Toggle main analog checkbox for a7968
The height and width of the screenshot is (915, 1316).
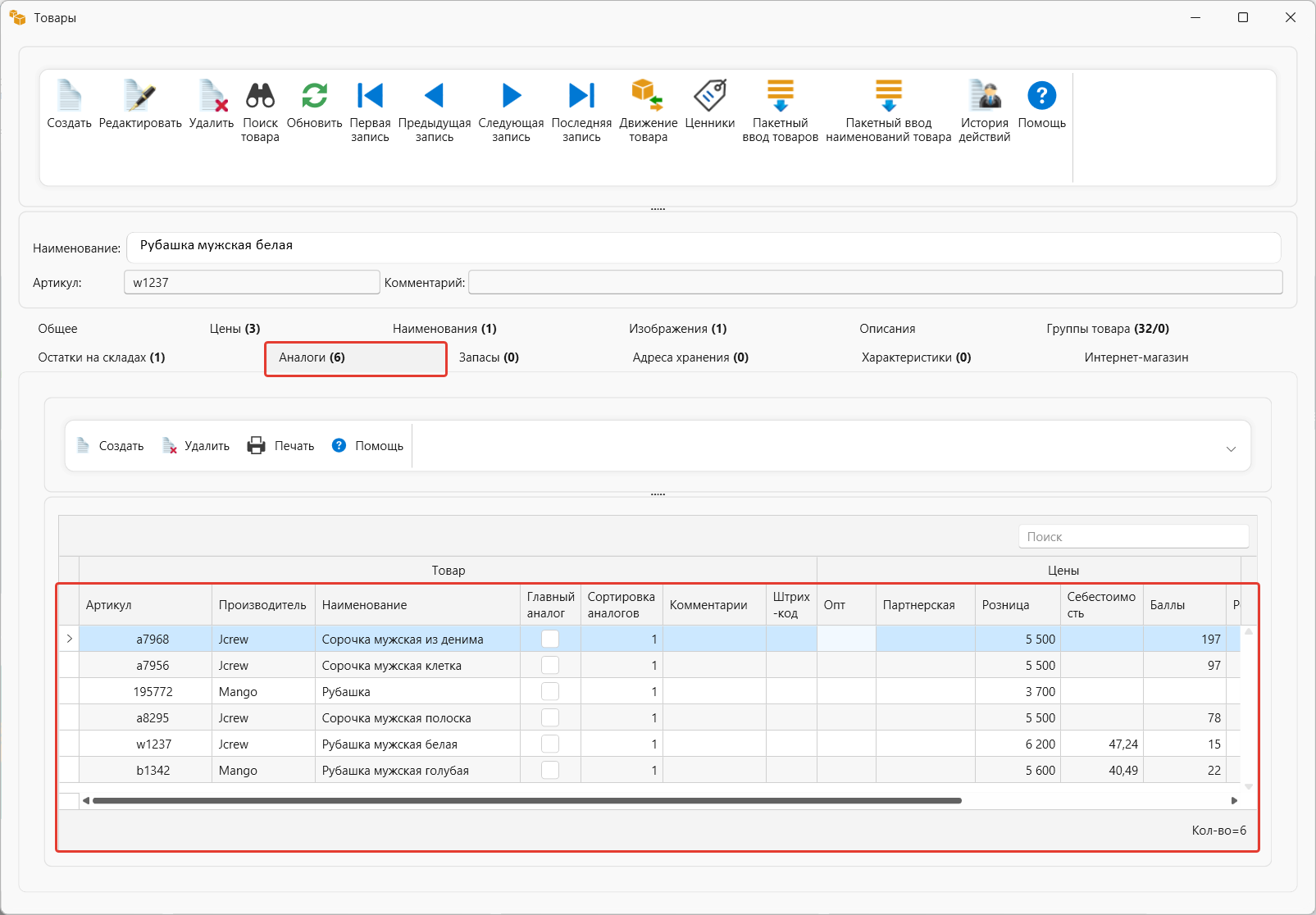tap(550, 639)
